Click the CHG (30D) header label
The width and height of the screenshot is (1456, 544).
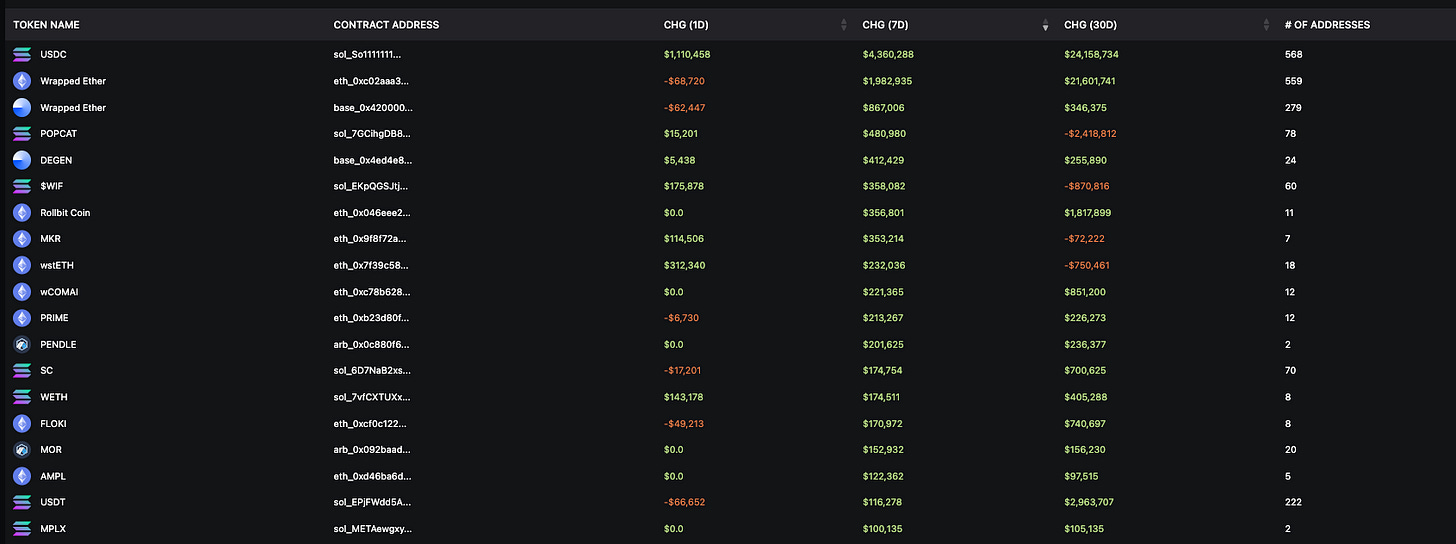click(x=1089, y=25)
